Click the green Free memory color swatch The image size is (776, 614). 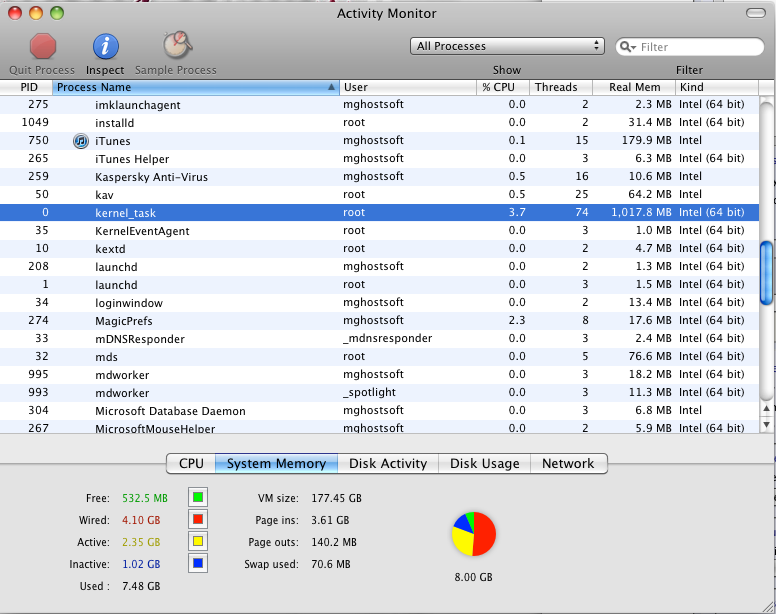pos(198,497)
